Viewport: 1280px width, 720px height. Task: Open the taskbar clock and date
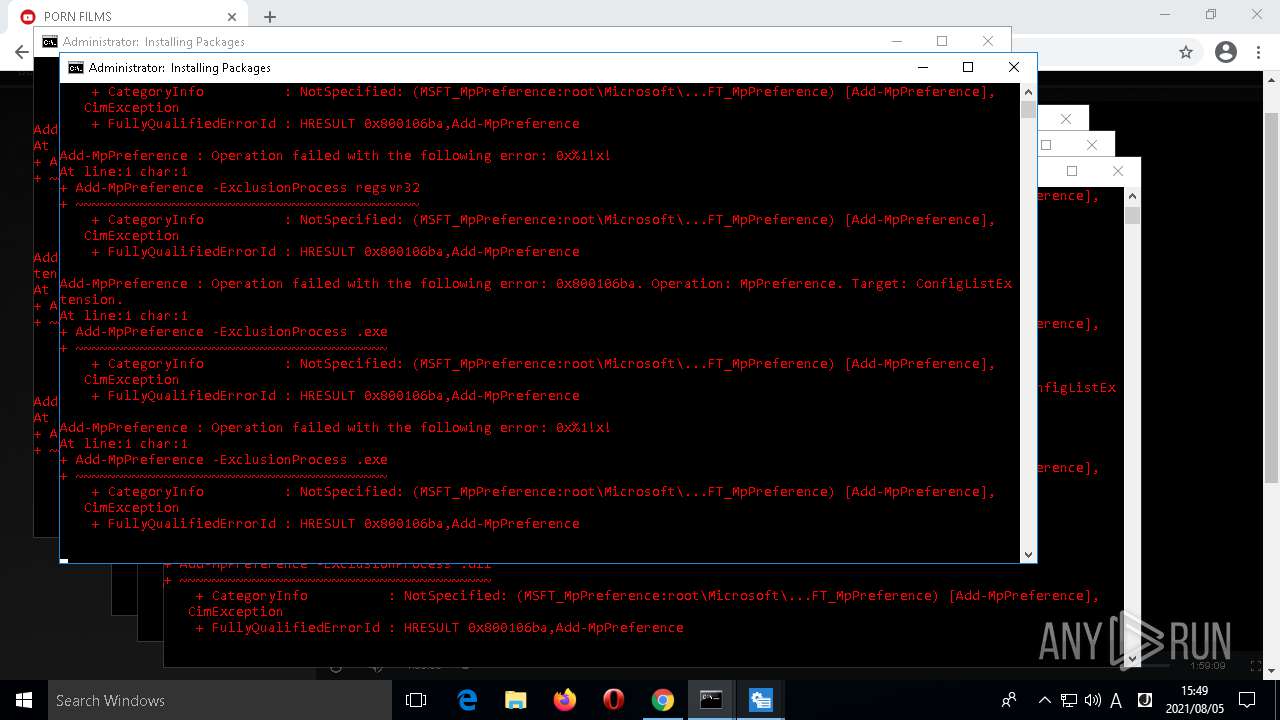coord(1194,700)
